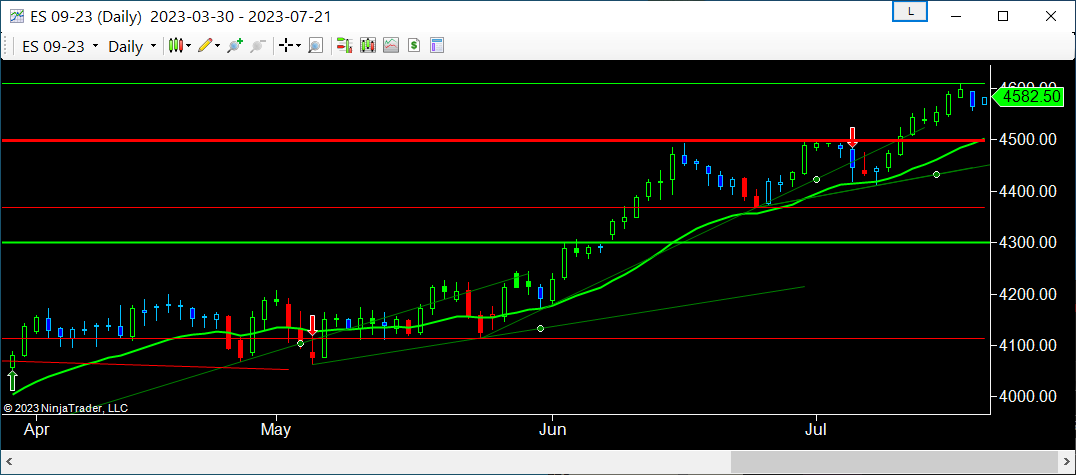Viewport: 1076px width, 475px height.
Task: Click the zoom in magnifier icon
Action: (235, 46)
